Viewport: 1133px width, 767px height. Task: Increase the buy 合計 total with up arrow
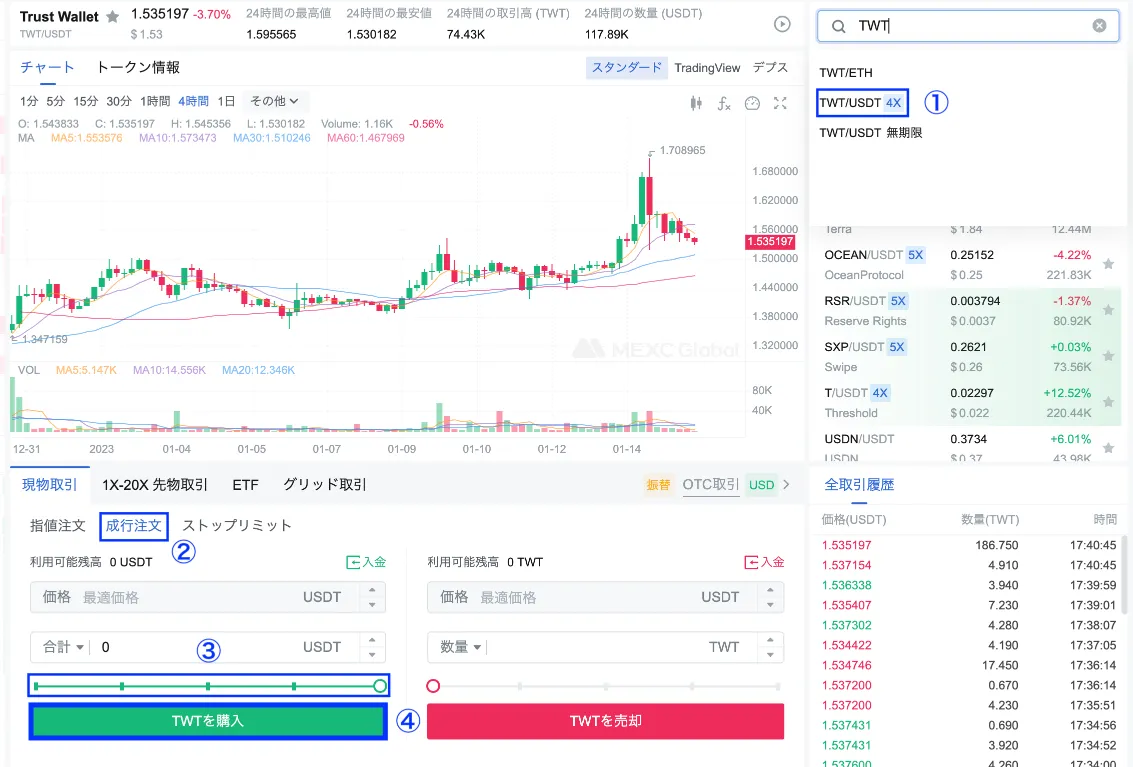[x=372, y=640]
